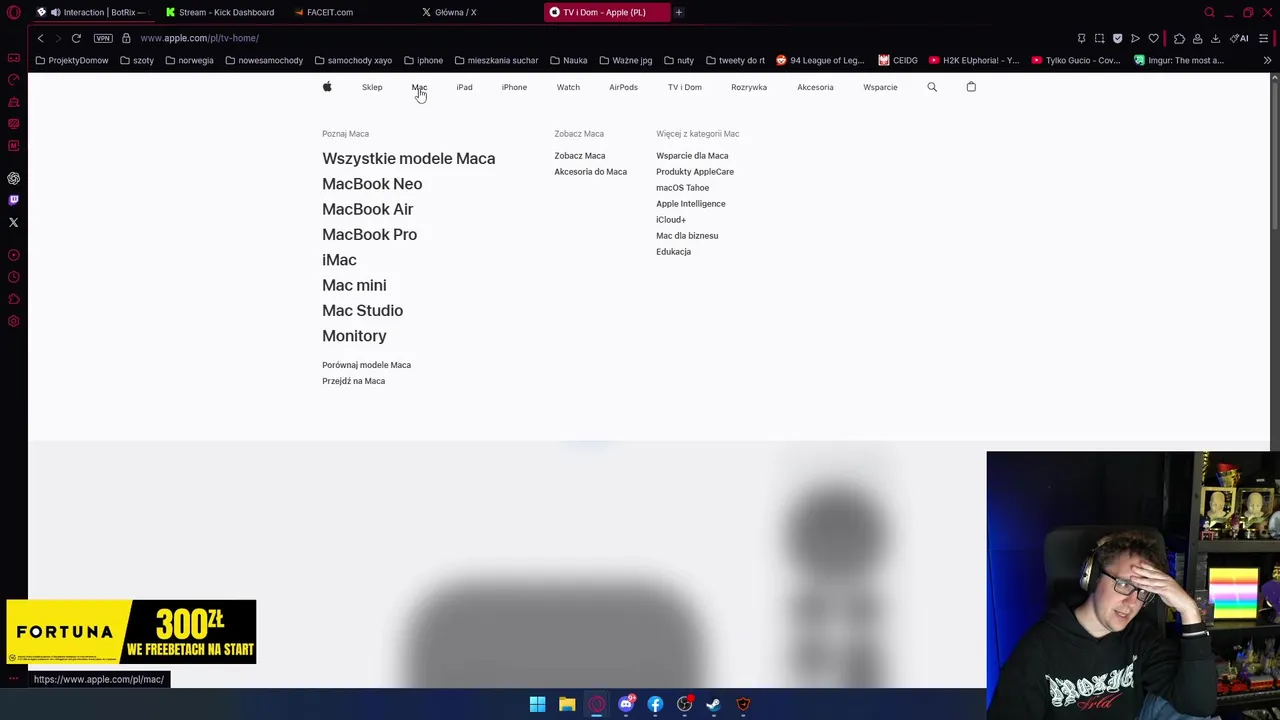Open extensions cube icon in sidebar
Screen dimensions: 1280x720
13,299
